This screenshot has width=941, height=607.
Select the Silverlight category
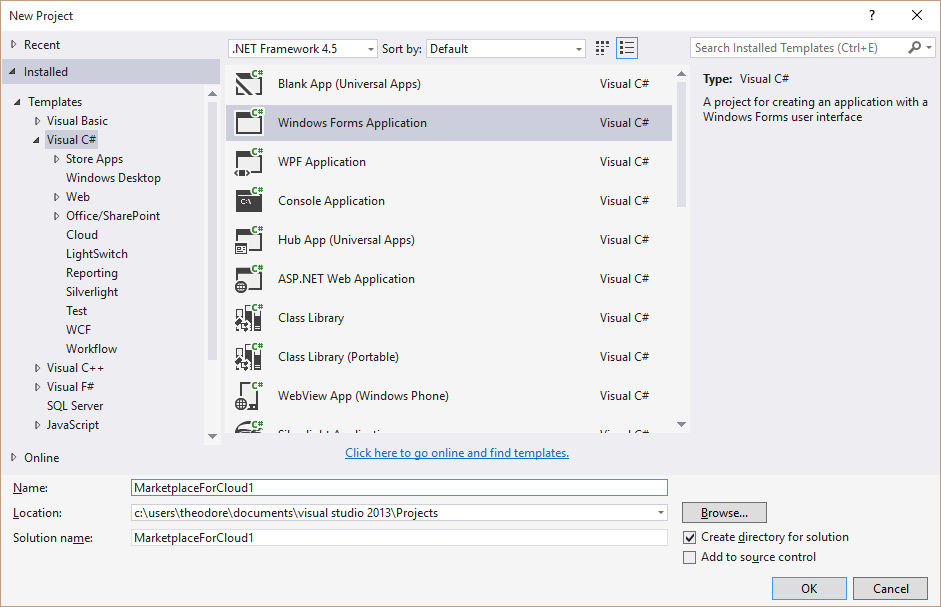pos(92,292)
